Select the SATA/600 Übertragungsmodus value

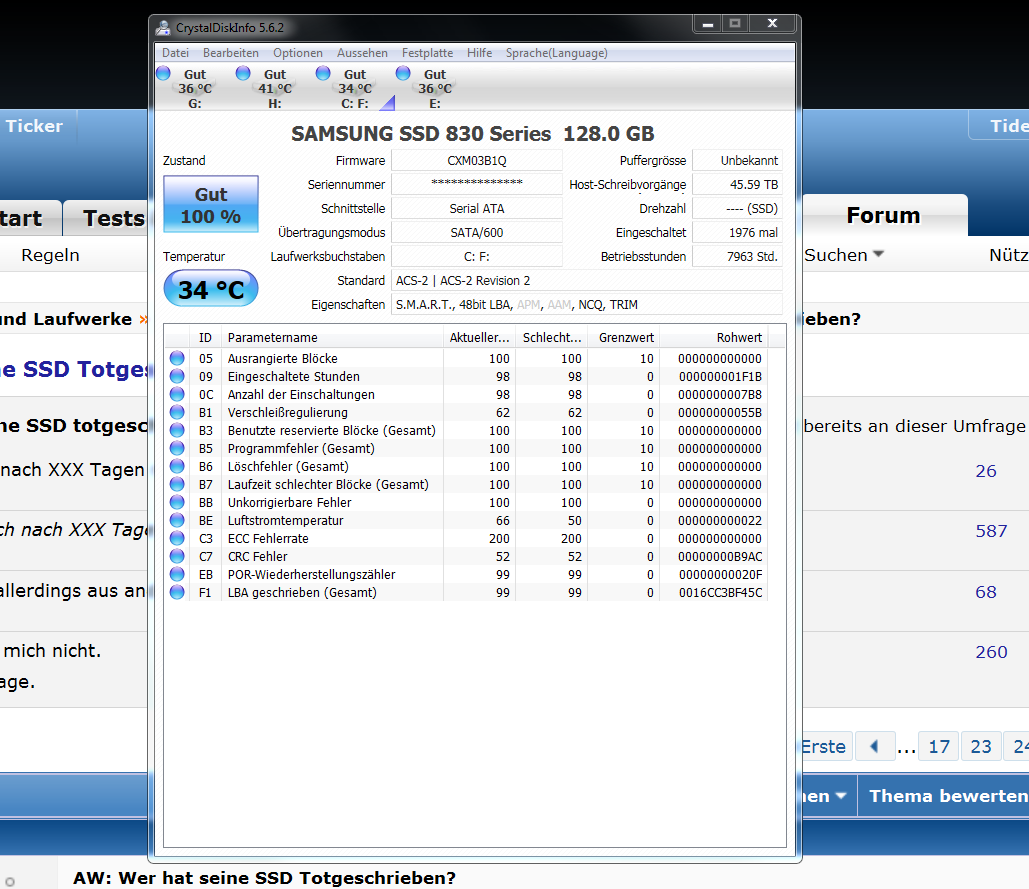(476, 233)
